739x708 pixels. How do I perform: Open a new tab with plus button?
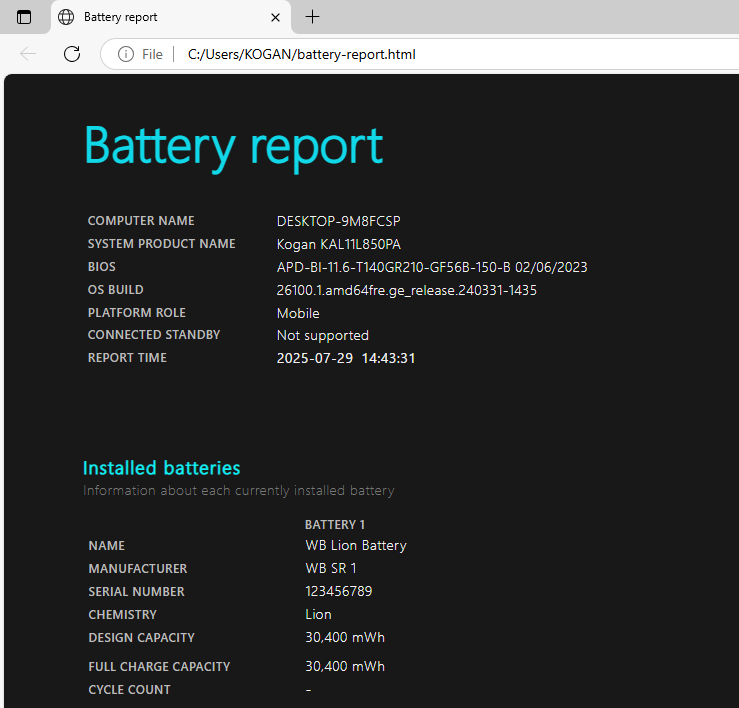[313, 17]
